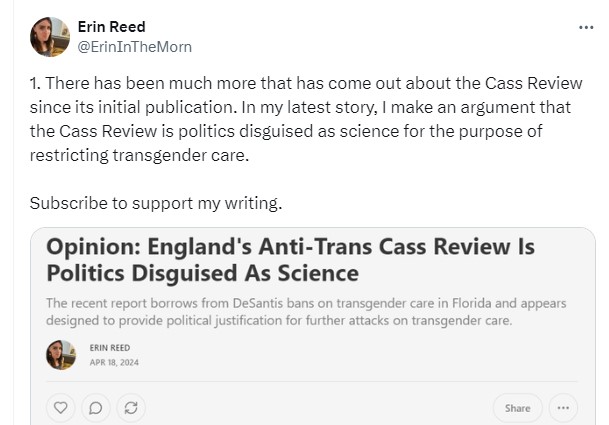Open the tweet's more options ellipsis

585,27
